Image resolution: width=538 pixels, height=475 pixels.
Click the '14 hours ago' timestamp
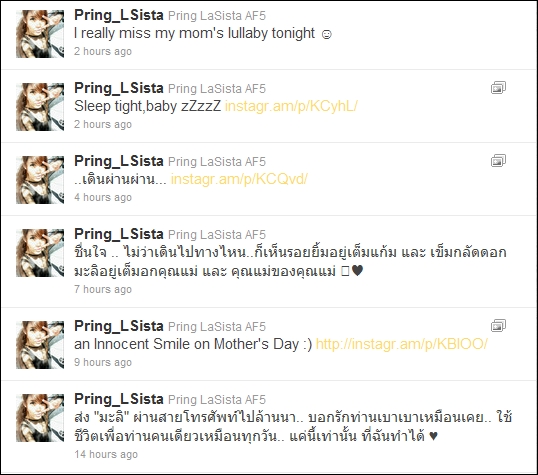pos(106,454)
